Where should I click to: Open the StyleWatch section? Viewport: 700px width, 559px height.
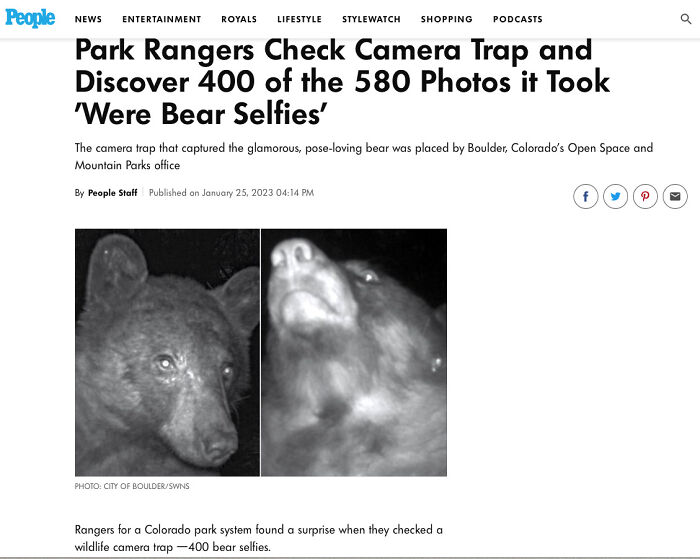(371, 19)
